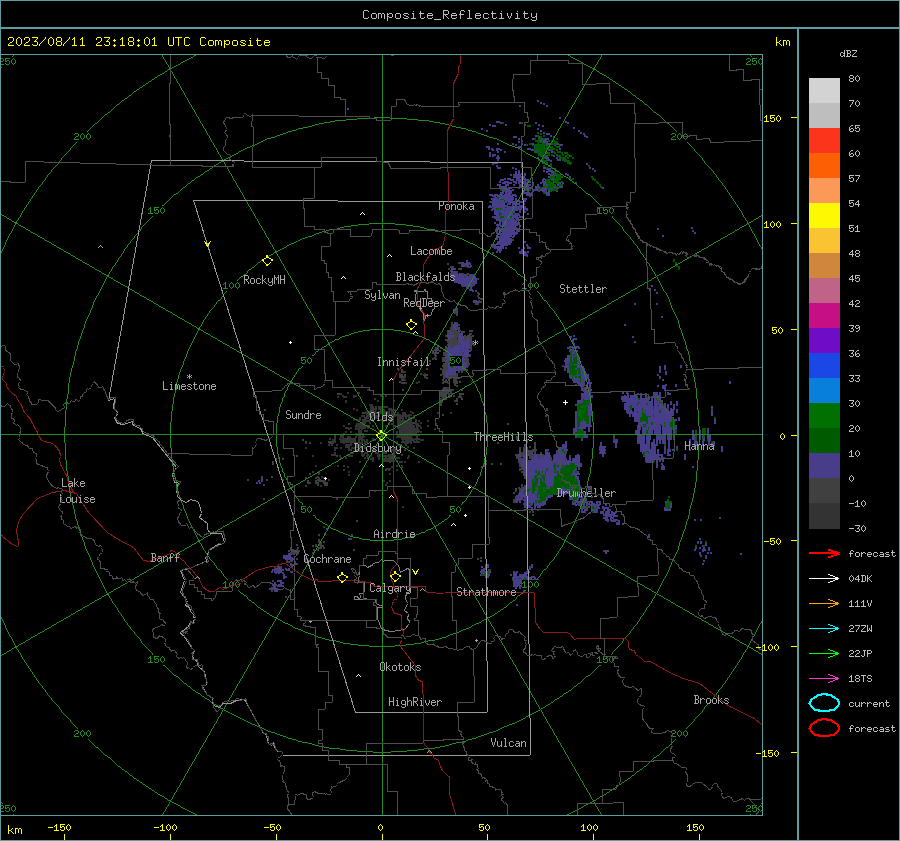Pick the orange 60–57 dBZ swatch
Image resolution: width=900 pixels, height=841 pixels.
point(824,166)
